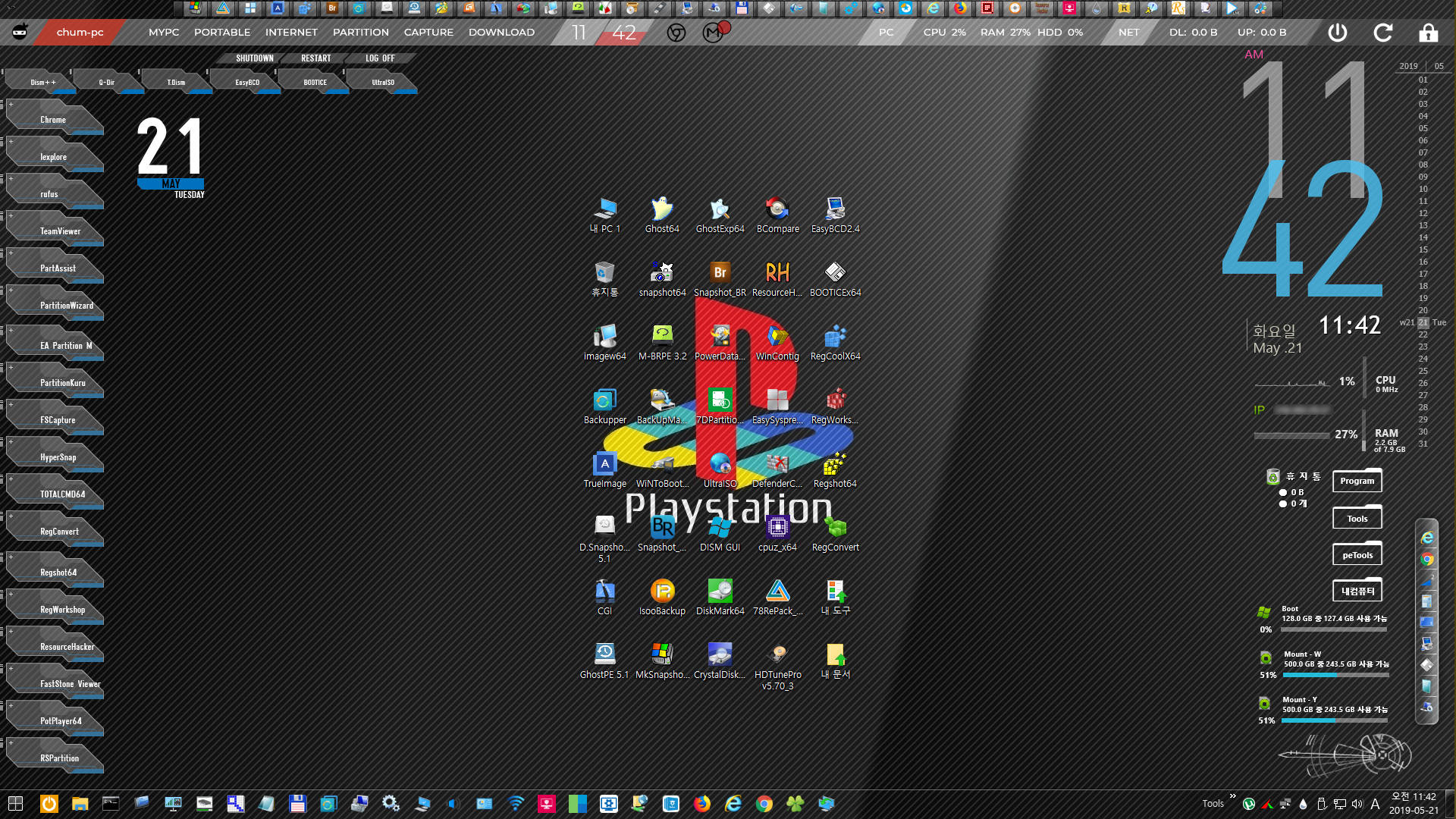The height and width of the screenshot is (819, 1456).
Task: Open Chrome from the taskbar
Action: [764, 803]
